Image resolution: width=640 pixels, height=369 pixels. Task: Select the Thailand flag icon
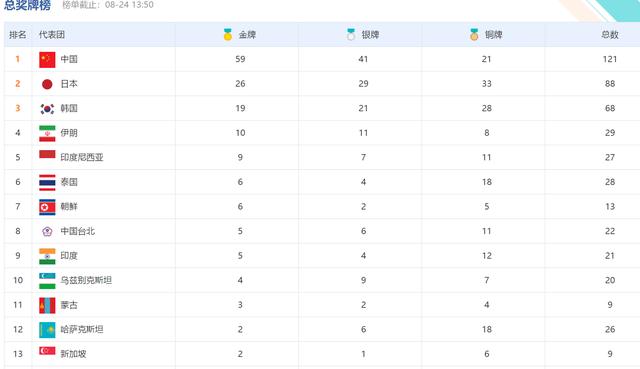pos(47,182)
